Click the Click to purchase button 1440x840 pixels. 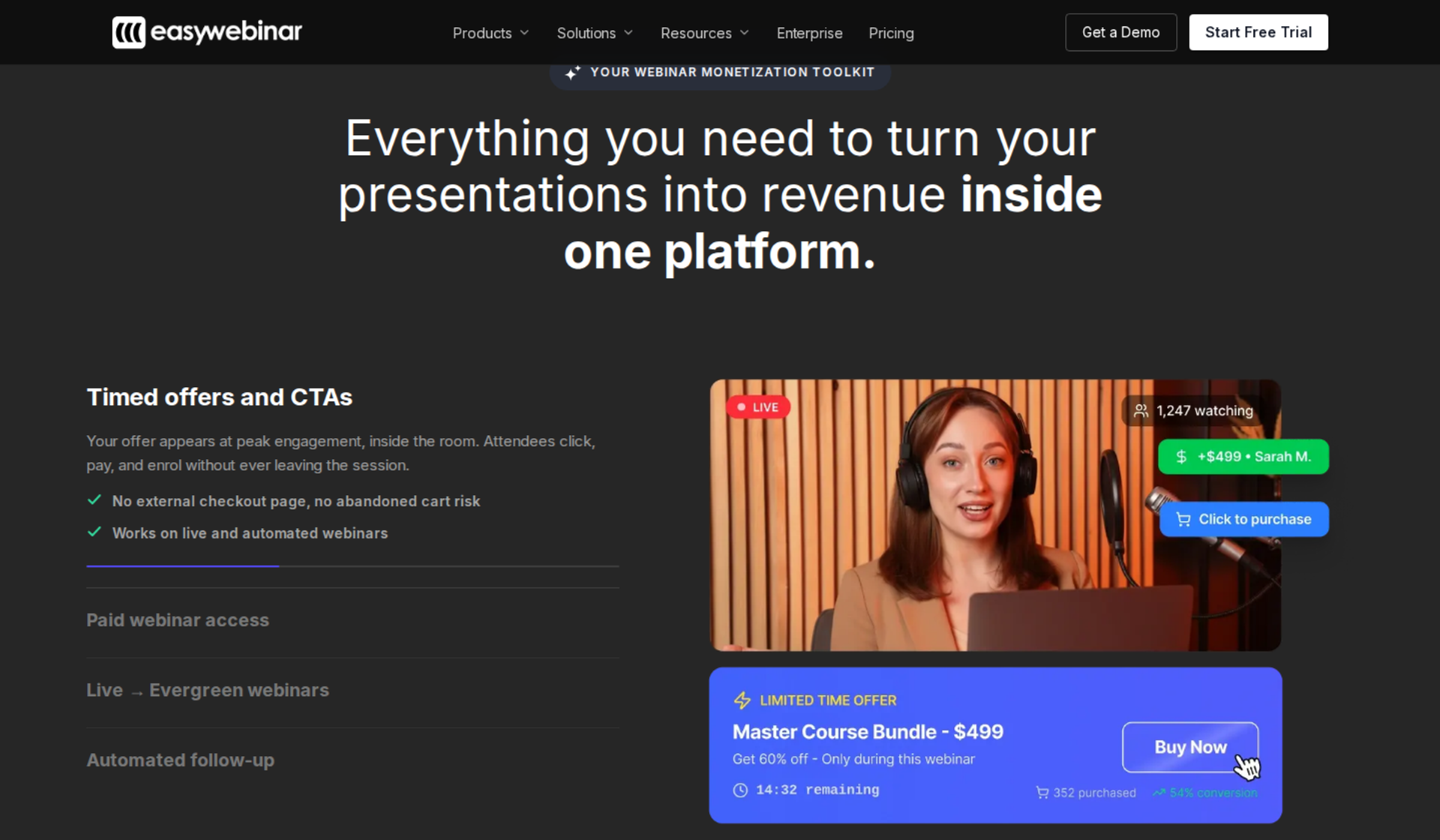tap(1243, 520)
